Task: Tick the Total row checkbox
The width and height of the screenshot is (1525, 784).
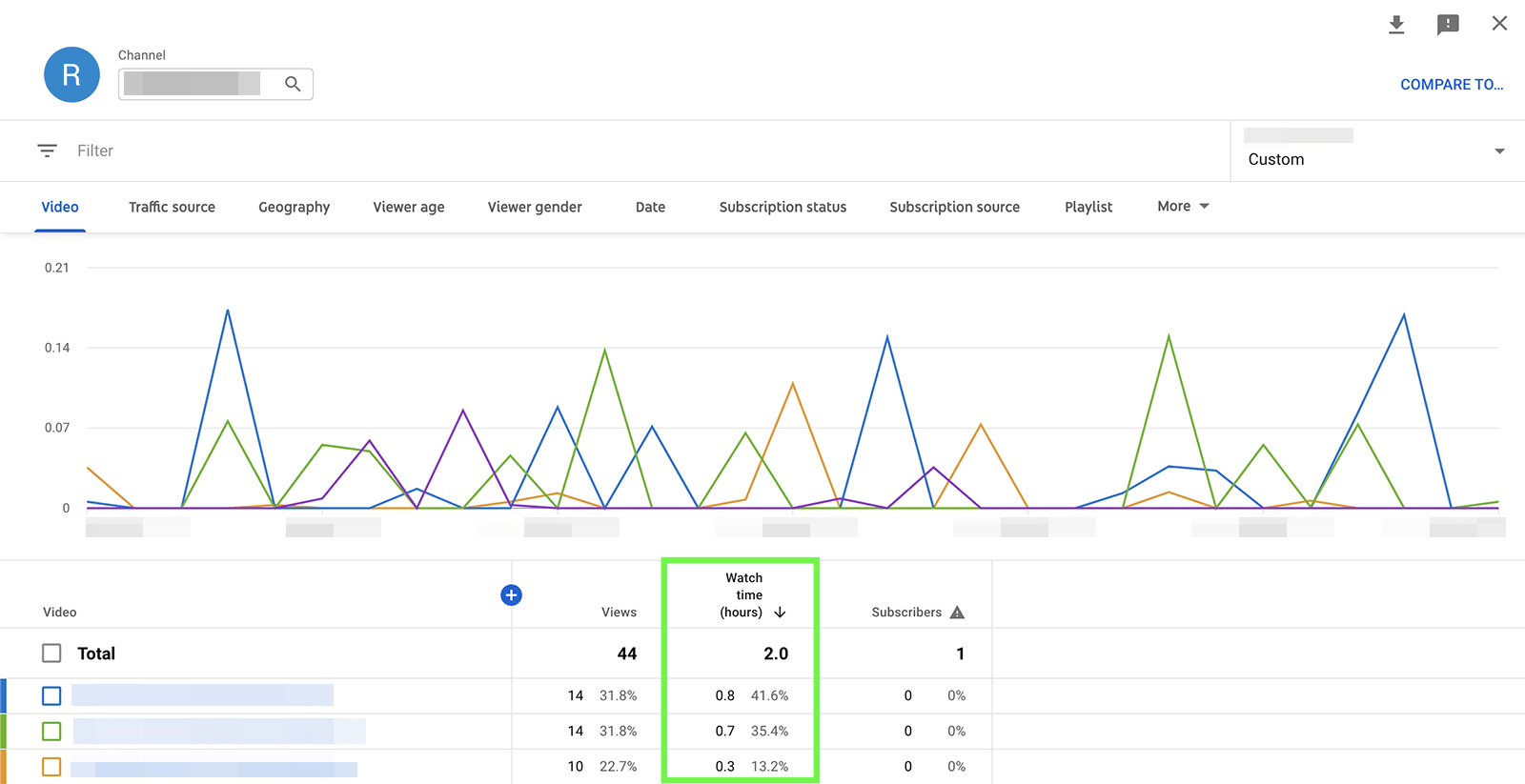Action: click(x=51, y=653)
